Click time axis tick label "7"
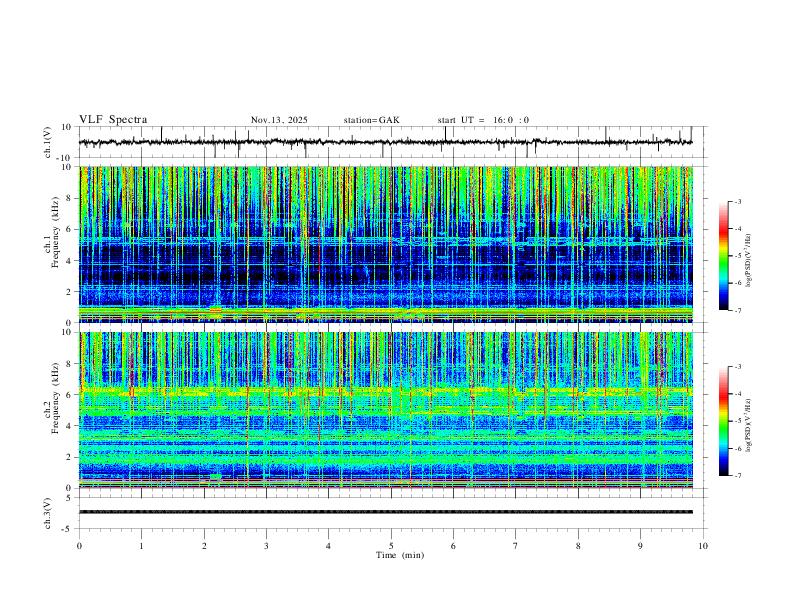This screenshot has width=792, height=612. point(516,546)
